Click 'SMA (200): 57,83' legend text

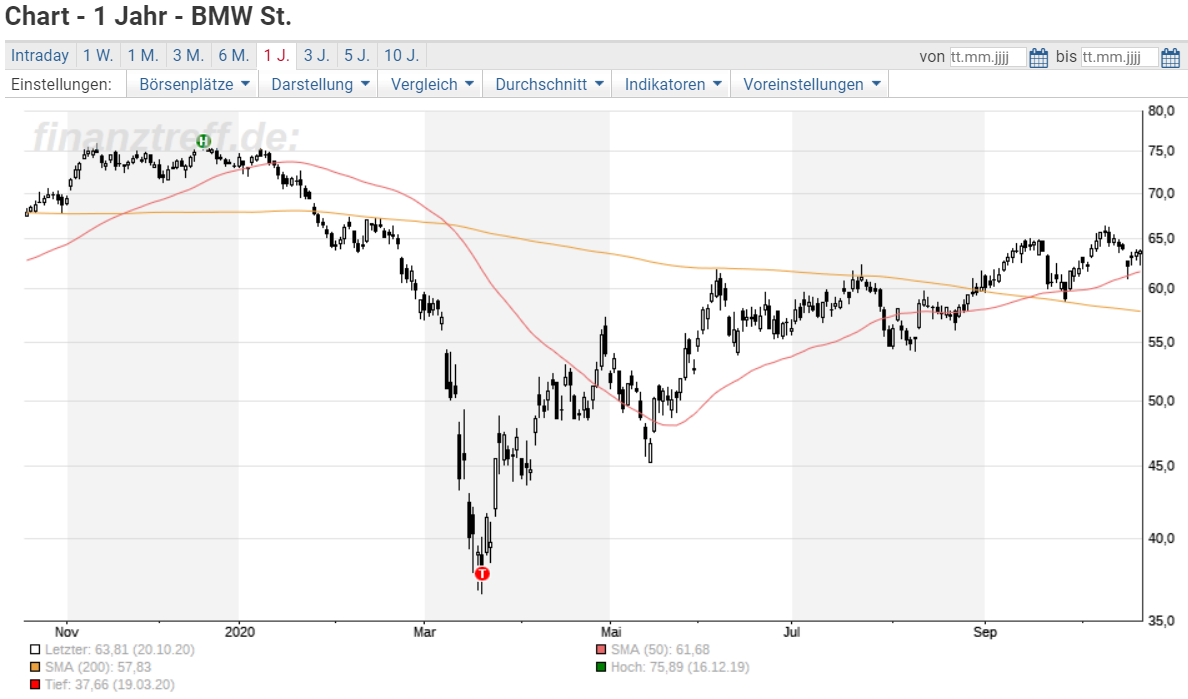(98, 667)
